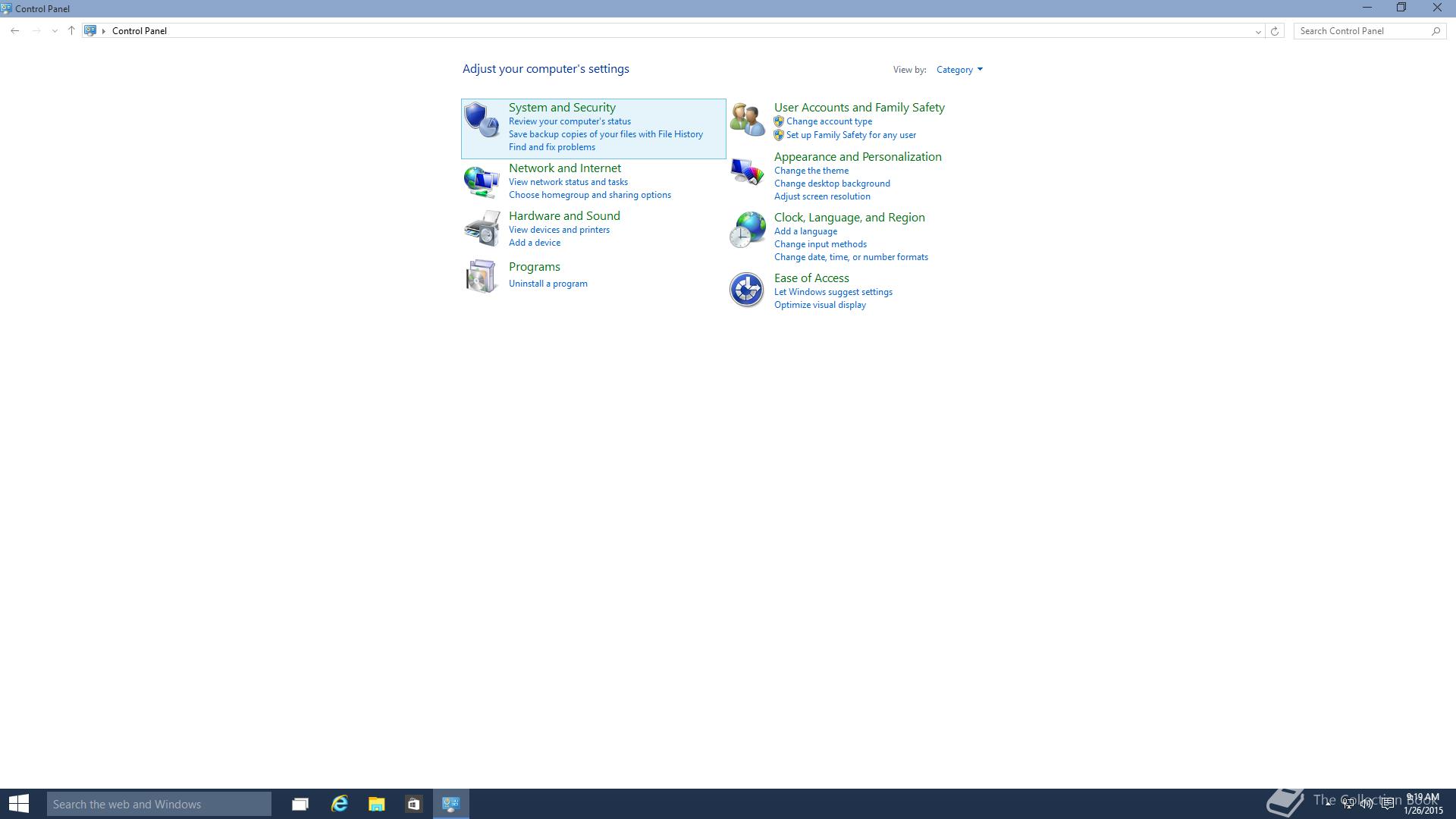Image resolution: width=1456 pixels, height=819 pixels.
Task: Open Task View from the taskbar
Action: (x=300, y=804)
